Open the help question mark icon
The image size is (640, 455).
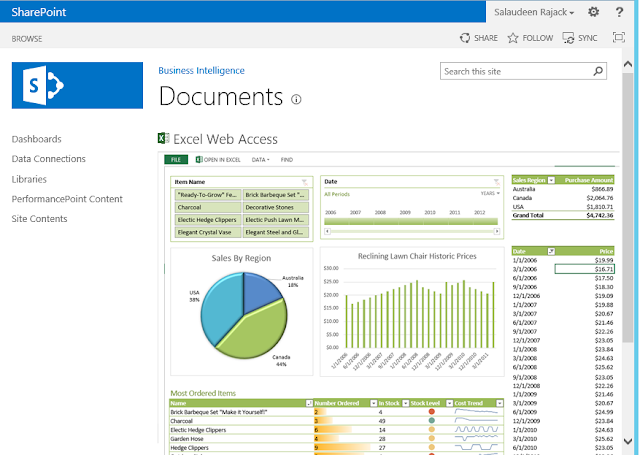[619, 12]
